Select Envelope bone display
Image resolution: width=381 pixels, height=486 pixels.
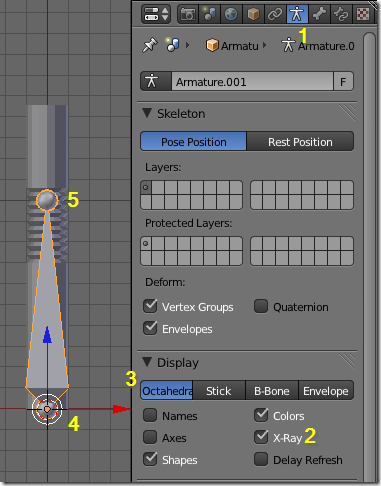tap(326, 391)
